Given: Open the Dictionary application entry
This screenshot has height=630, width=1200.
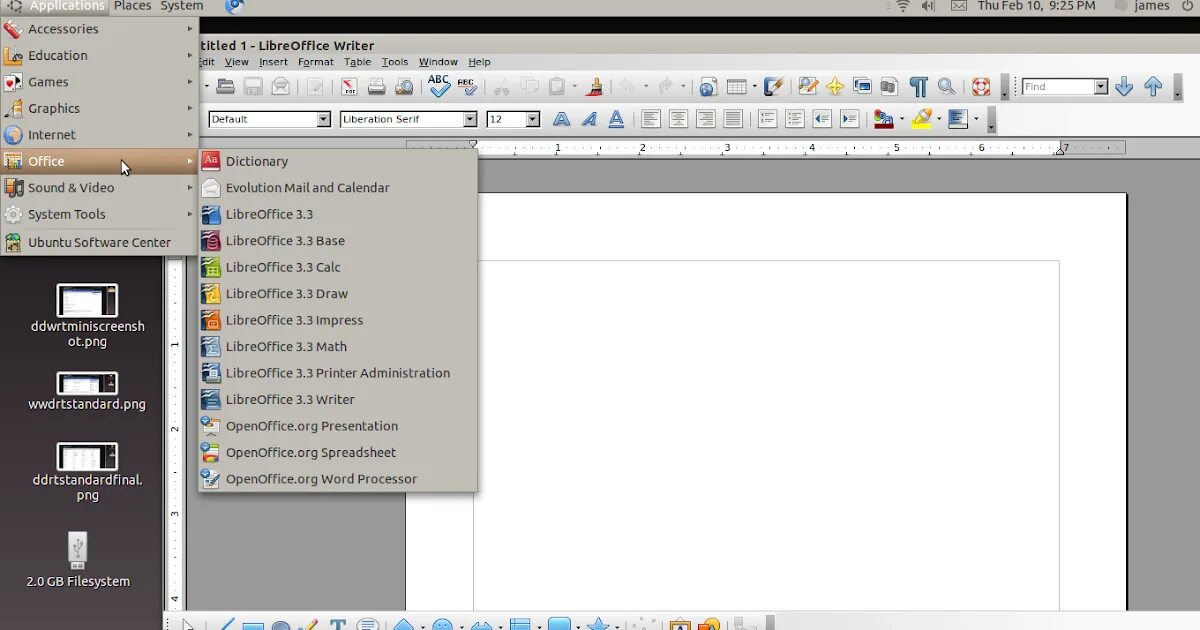Looking at the screenshot, I should tap(338, 161).
